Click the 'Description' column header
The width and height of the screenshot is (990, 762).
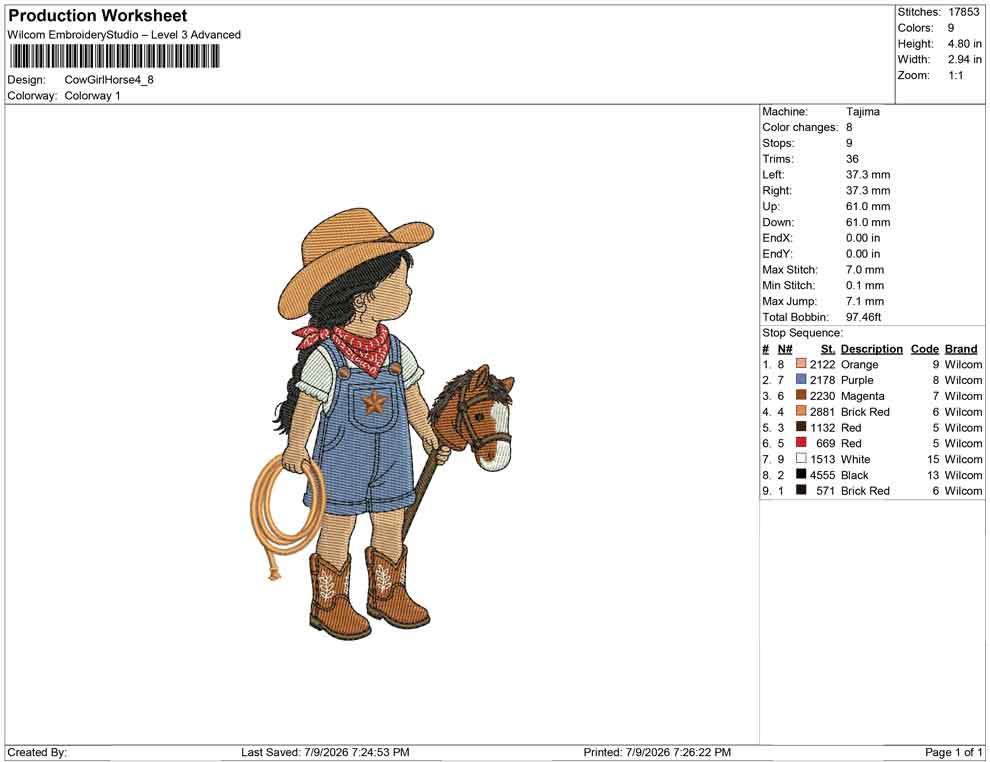click(x=871, y=348)
